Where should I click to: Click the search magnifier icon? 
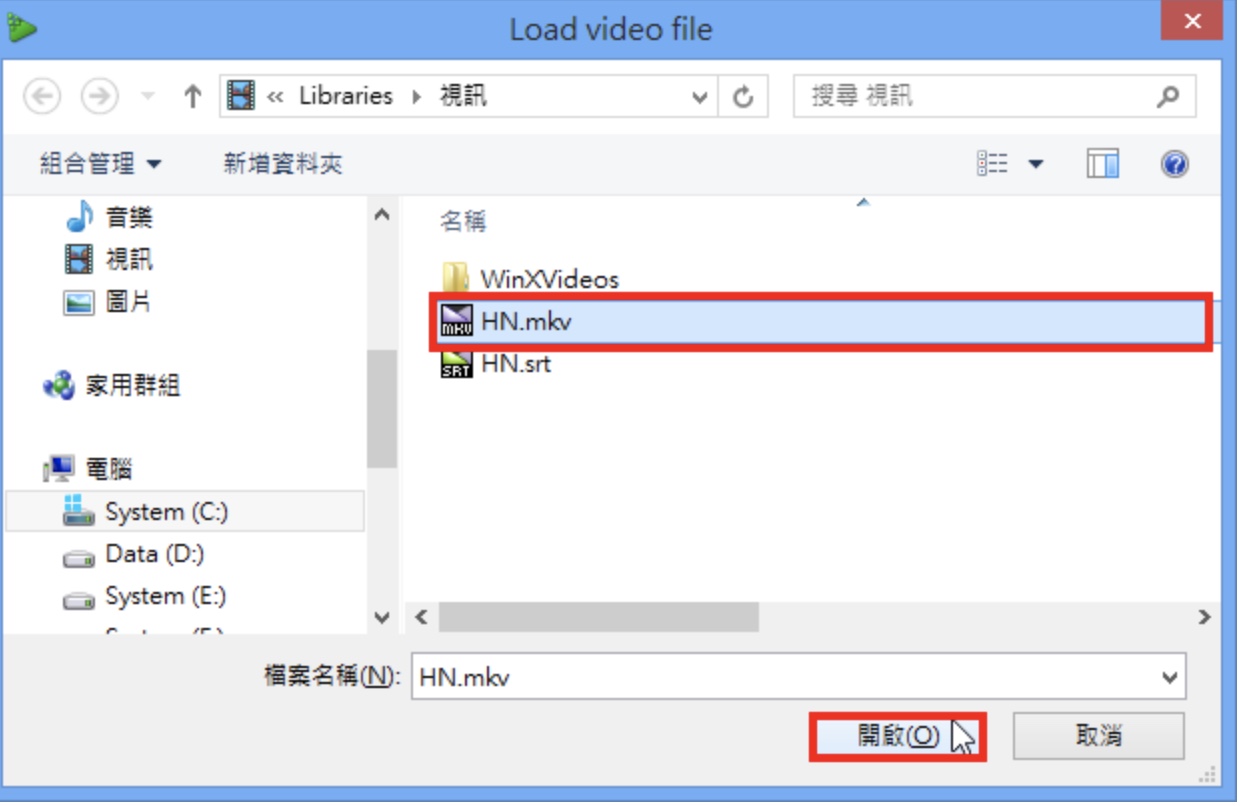coord(1166,97)
